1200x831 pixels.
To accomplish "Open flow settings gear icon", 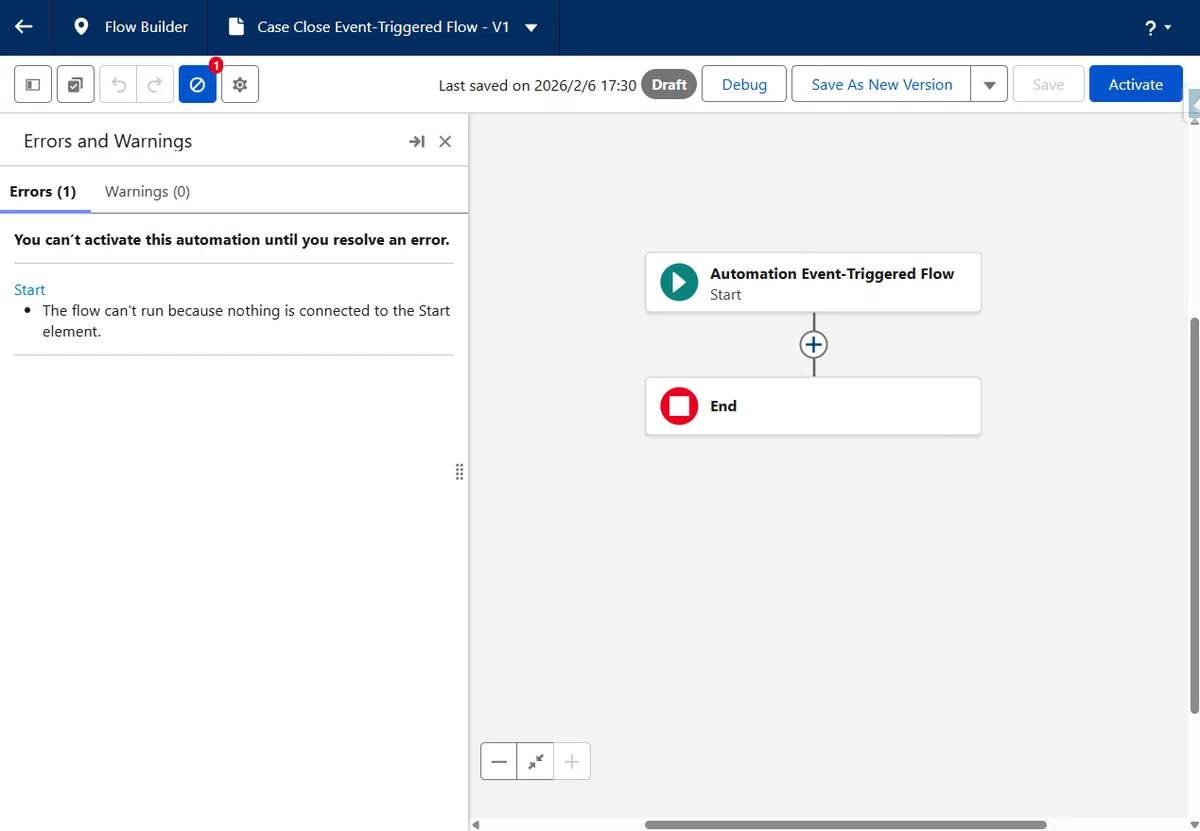I will point(240,85).
